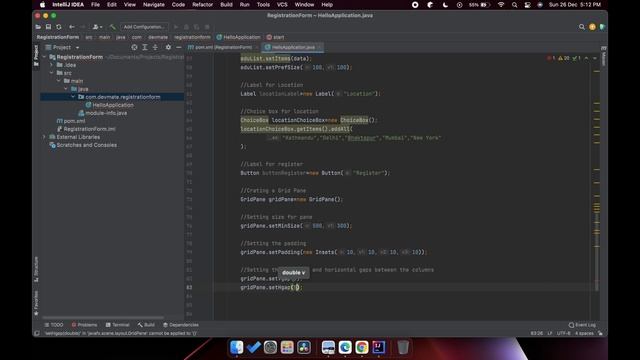The height and width of the screenshot is (360, 640).
Task: Click the teal plugin icon top-right
Action: coord(602,27)
